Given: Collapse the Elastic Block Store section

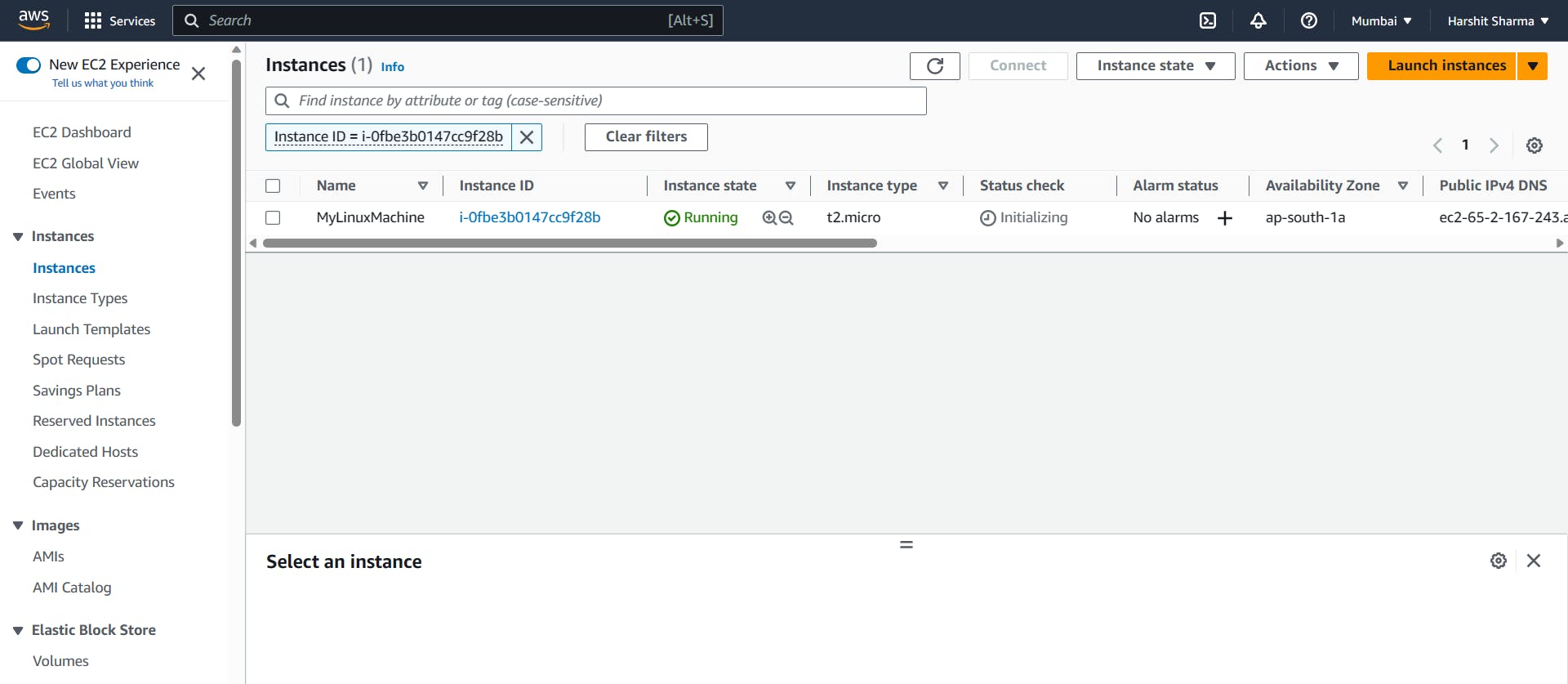Looking at the screenshot, I should pyautogui.click(x=18, y=631).
